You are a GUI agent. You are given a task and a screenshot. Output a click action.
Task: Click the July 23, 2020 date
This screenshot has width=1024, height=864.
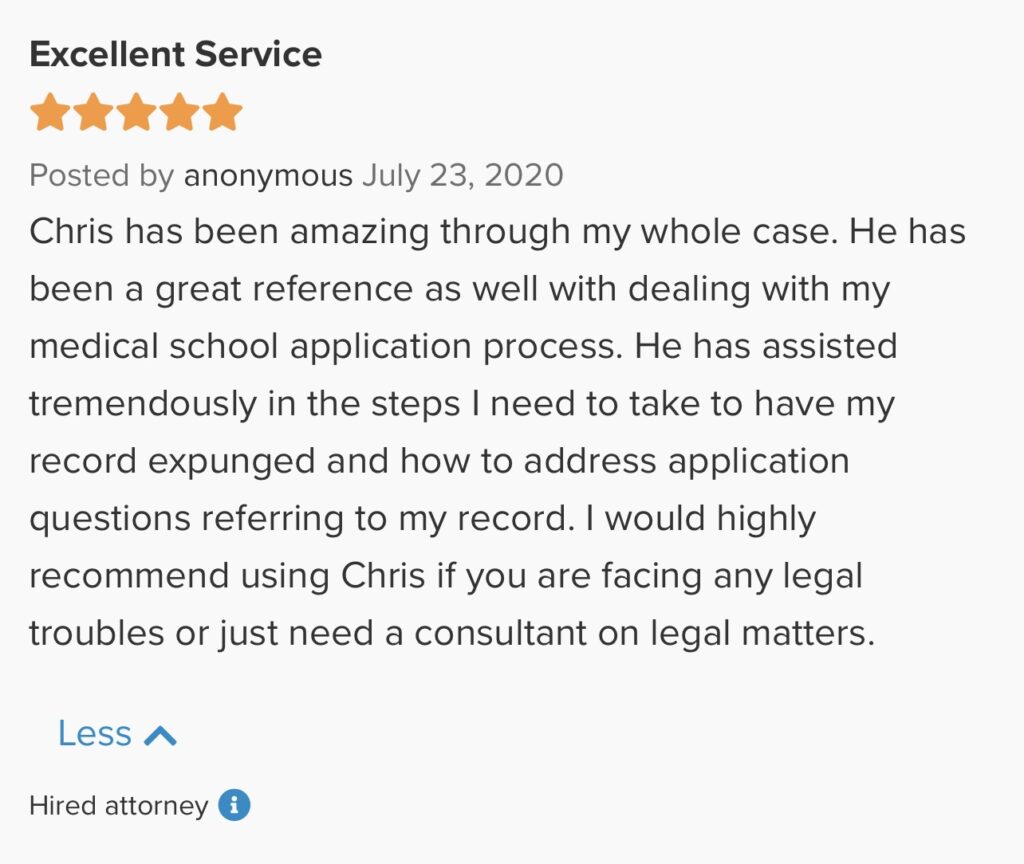(462, 176)
